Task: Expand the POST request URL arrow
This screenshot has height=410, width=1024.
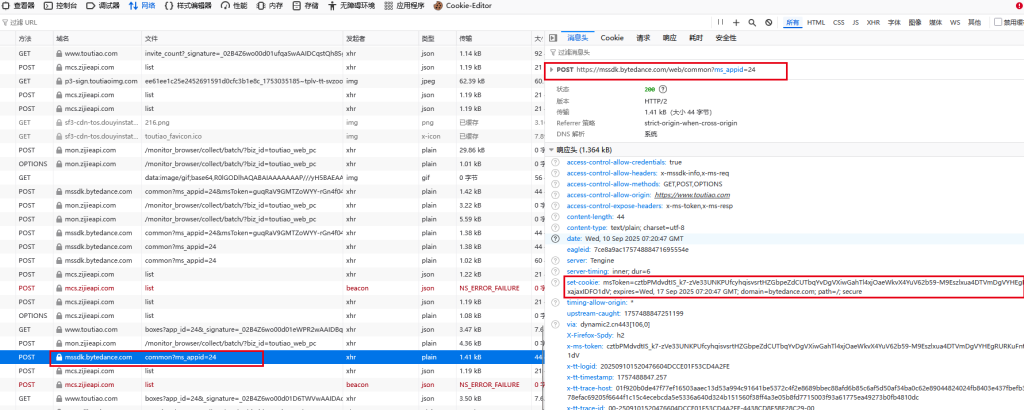Action: pyautogui.click(x=551, y=70)
